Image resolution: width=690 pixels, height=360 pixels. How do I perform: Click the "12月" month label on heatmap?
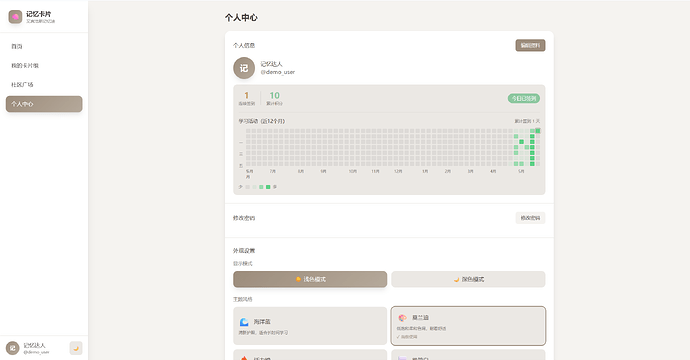(x=398, y=171)
